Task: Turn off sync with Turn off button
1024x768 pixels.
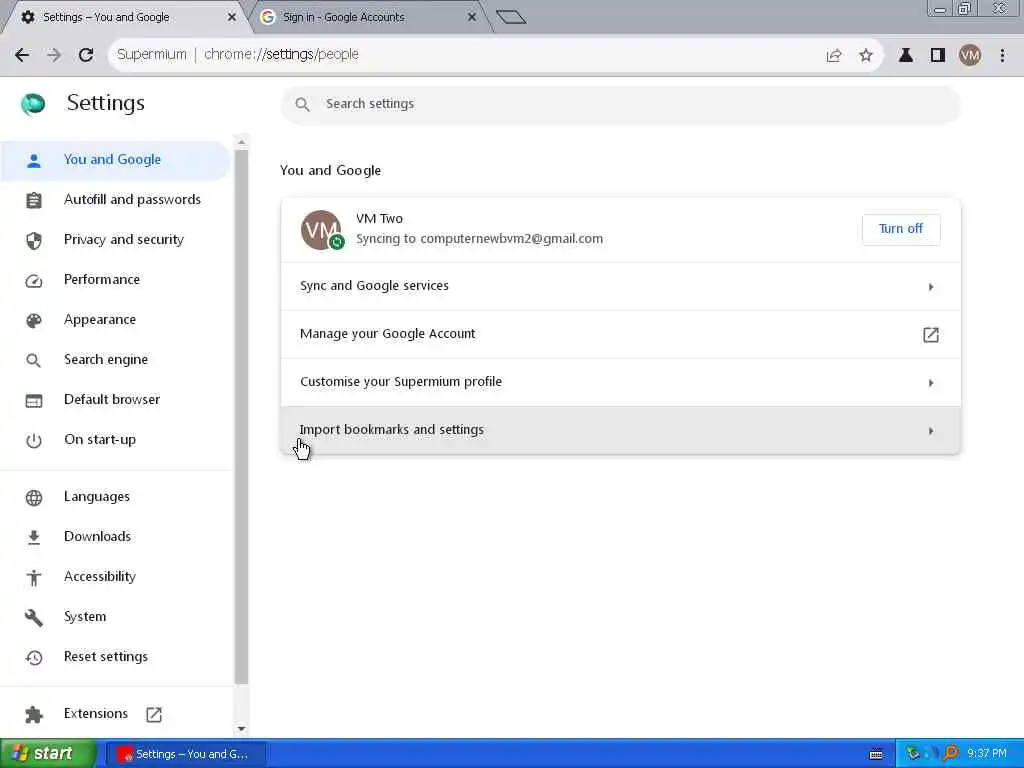Action: [x=901, y=229]
